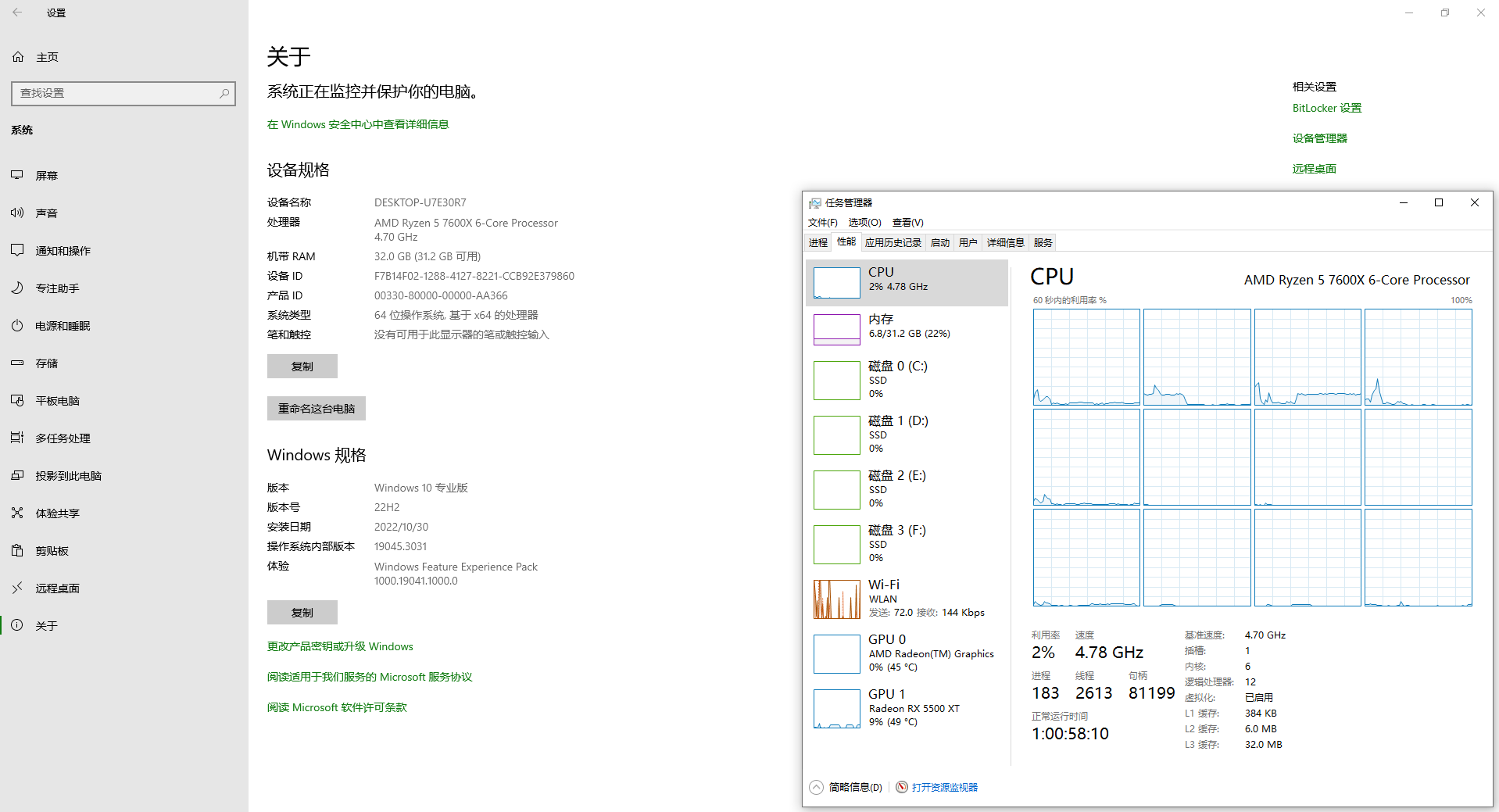Switch to the Services (服务) tab
The image size is (1499, 812).
coord(1043,243)
